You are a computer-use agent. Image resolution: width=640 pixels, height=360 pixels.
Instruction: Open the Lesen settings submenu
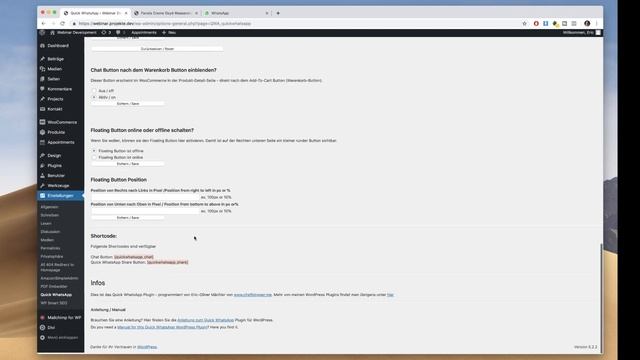(x=46, y=223)
